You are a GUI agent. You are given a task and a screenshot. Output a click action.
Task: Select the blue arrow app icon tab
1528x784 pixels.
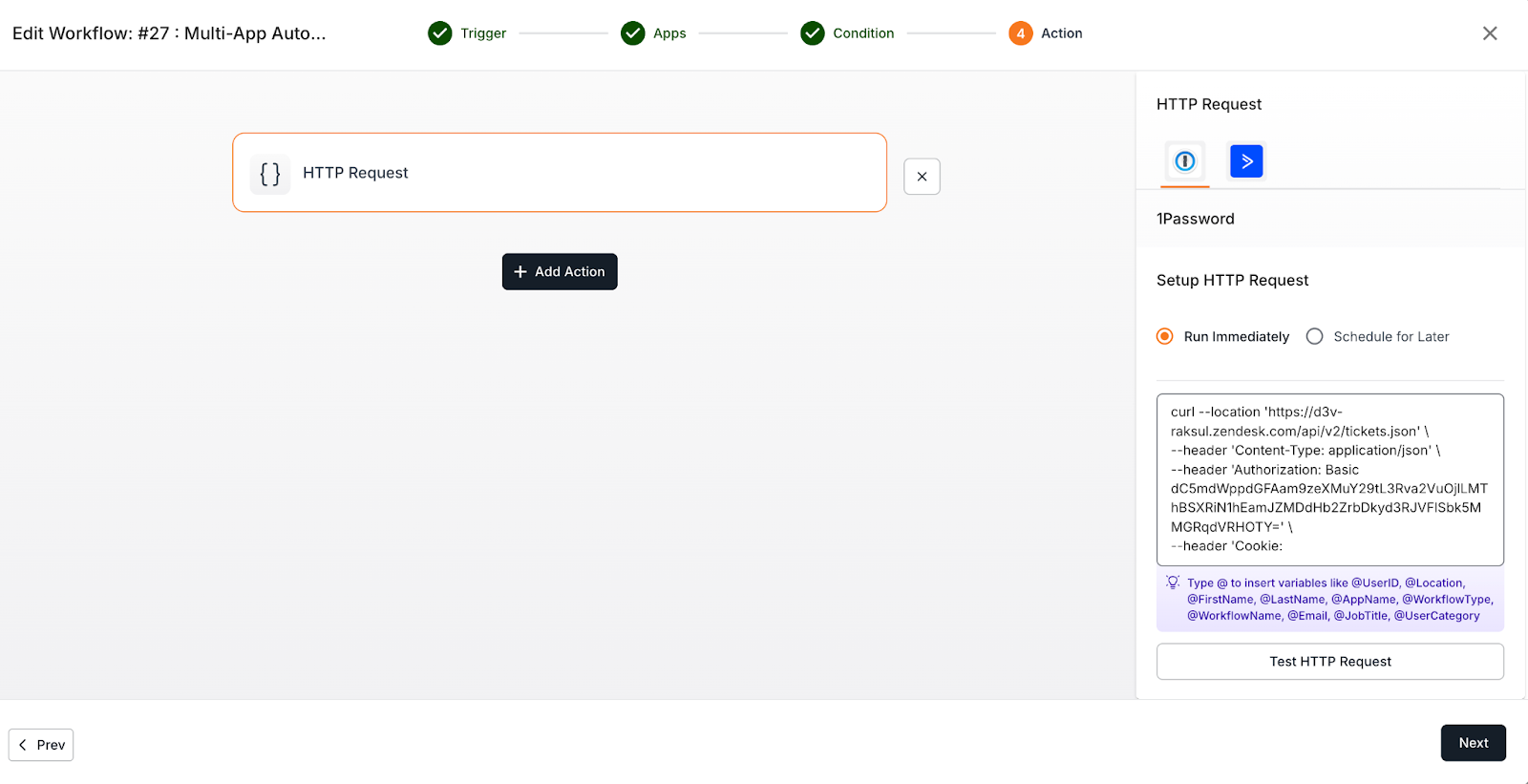tap(1246, 161)
